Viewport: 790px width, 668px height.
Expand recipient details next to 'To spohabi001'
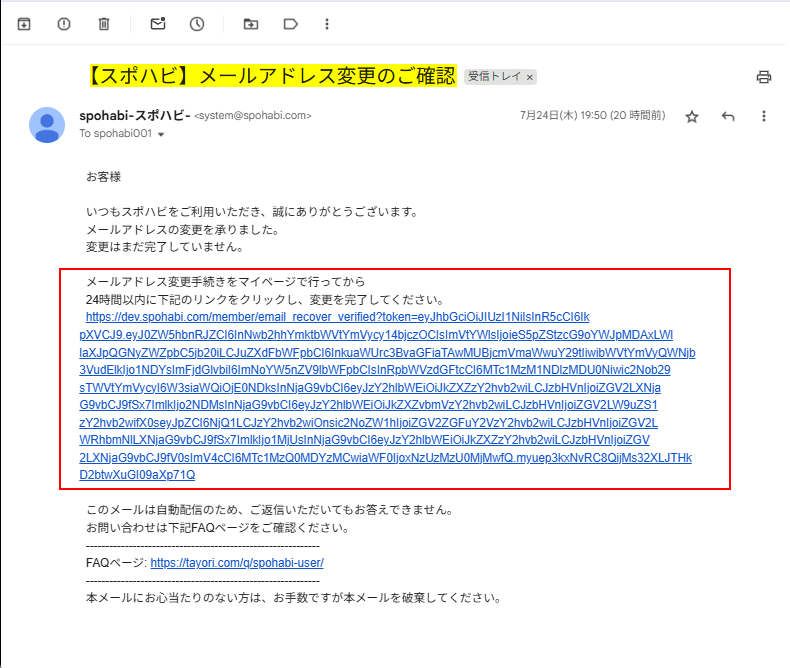point(161,135)
